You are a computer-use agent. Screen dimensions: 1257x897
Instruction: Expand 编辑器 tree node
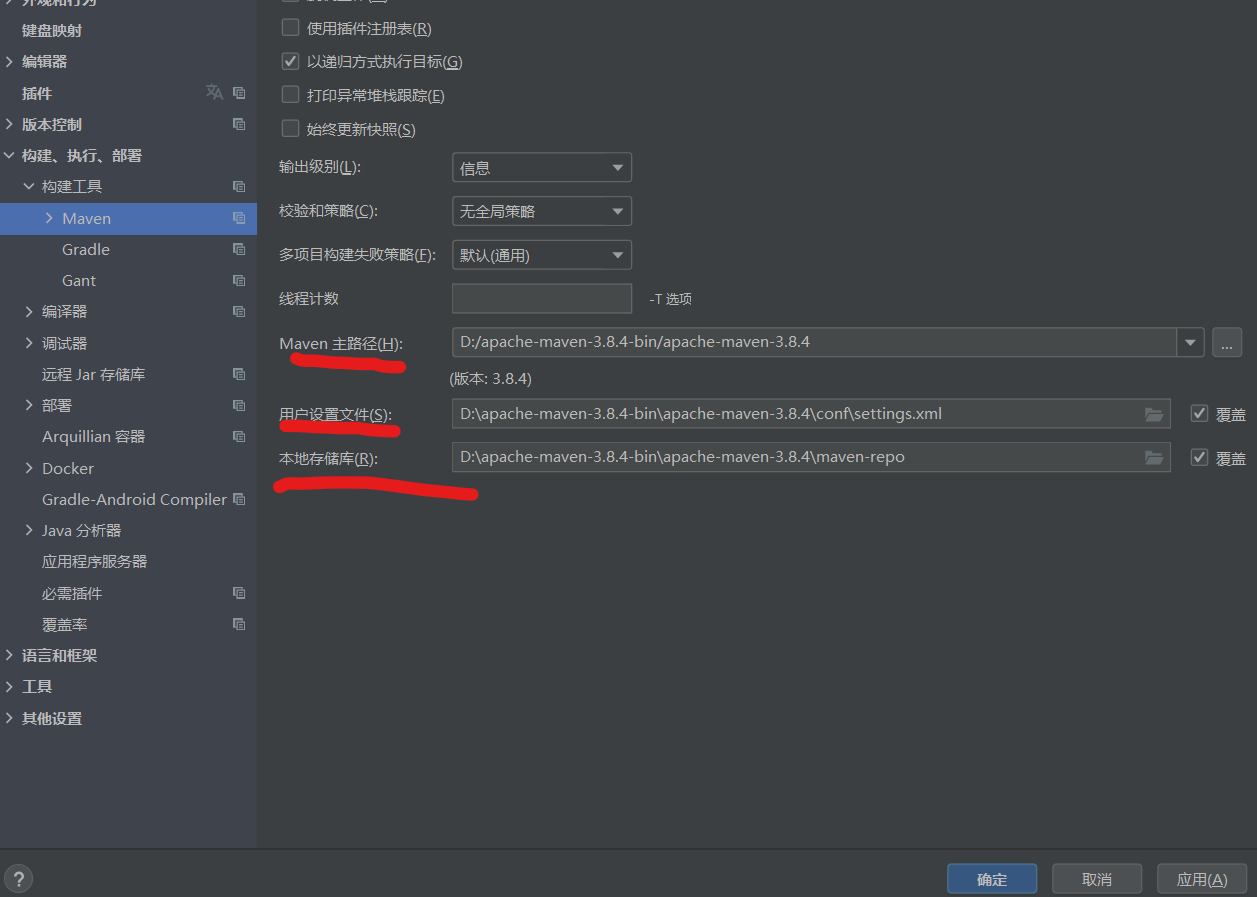coord(10,61)
